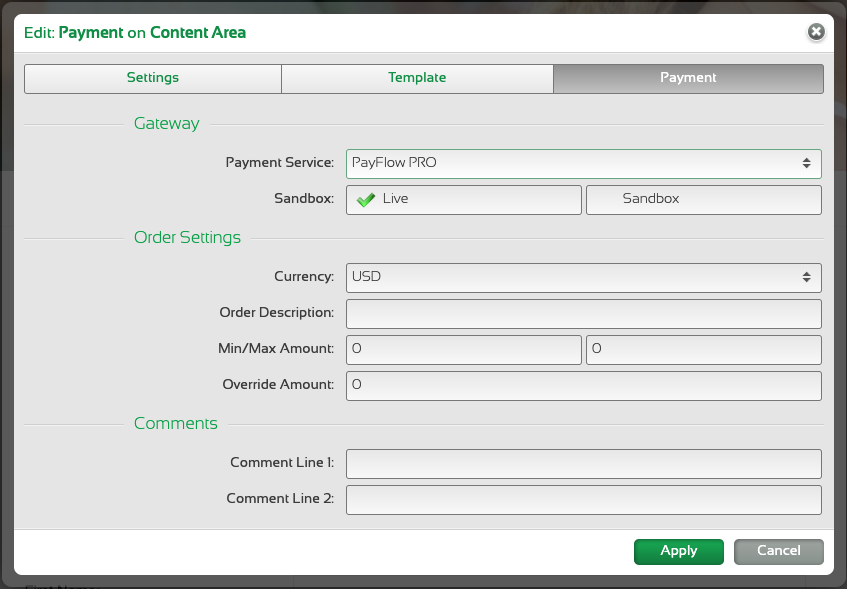847x589 pixels.
Task: Click the Min Amount field
Action: click(463, 350)
